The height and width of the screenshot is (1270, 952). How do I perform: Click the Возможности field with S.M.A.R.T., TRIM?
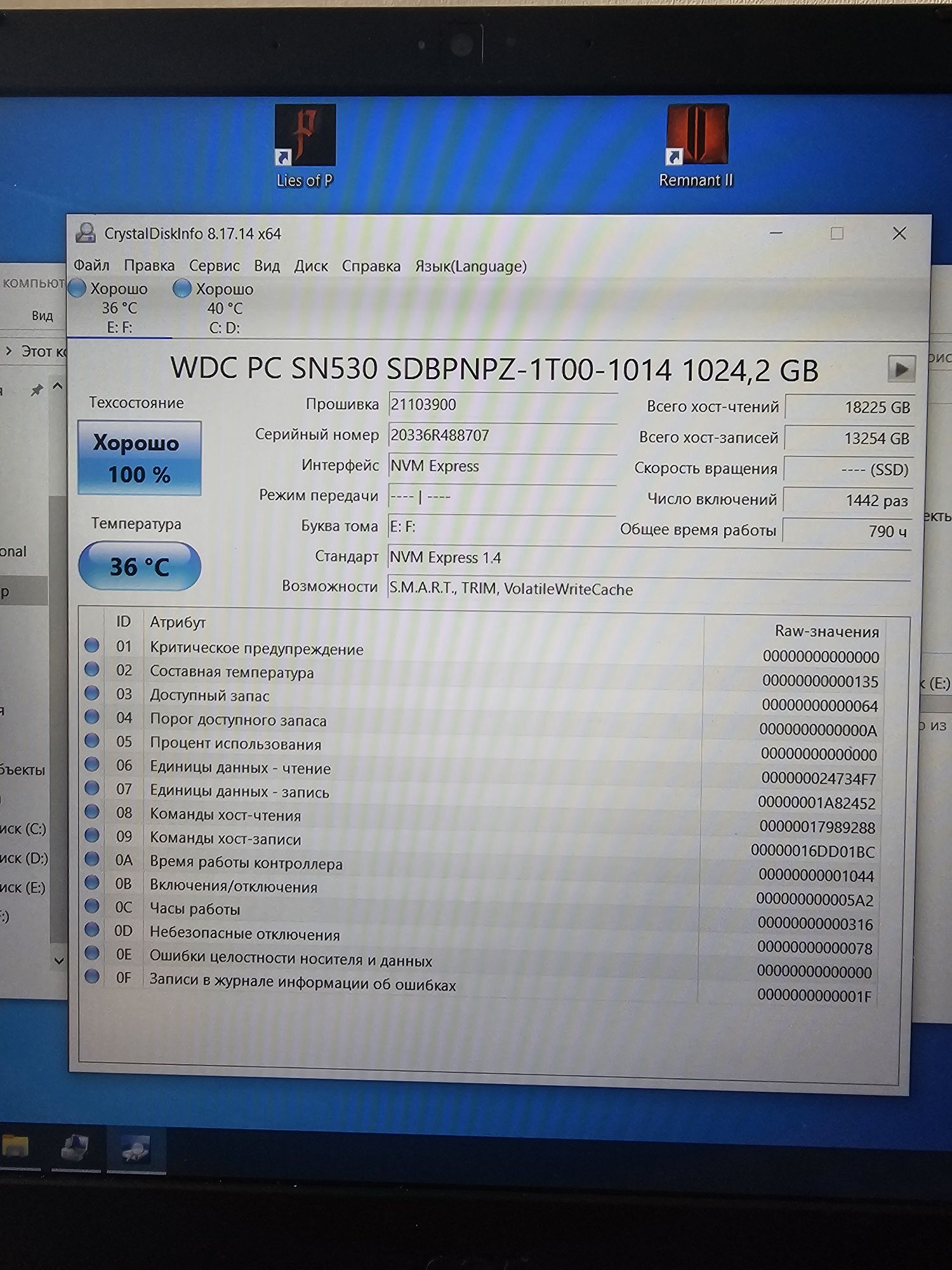(x=649, y=589)
